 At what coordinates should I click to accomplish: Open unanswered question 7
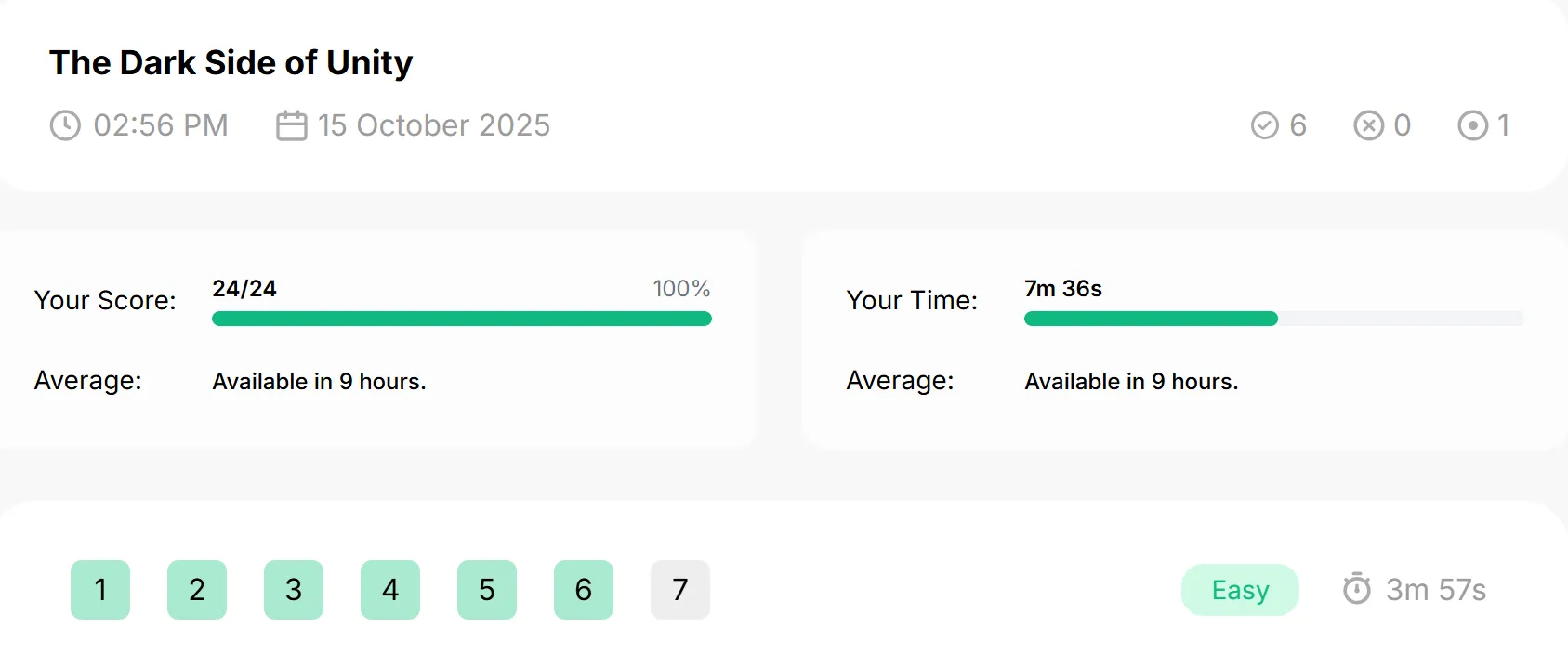[680, 590]
